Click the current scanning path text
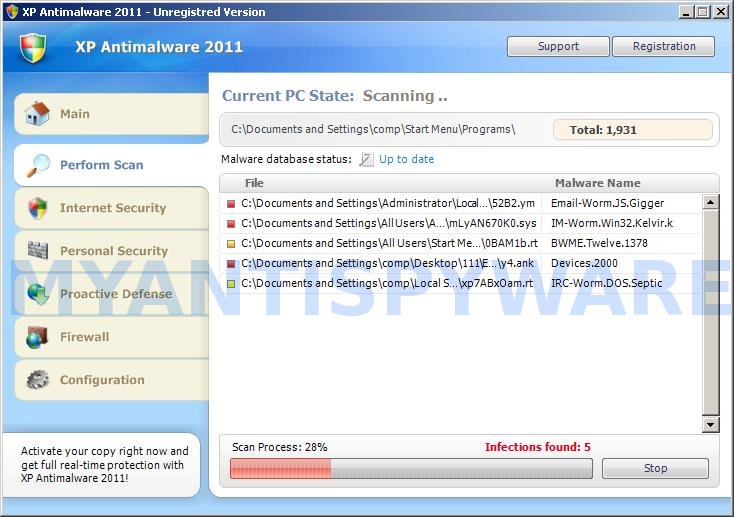Screen dimensions: 734x517 coord(373,129)
